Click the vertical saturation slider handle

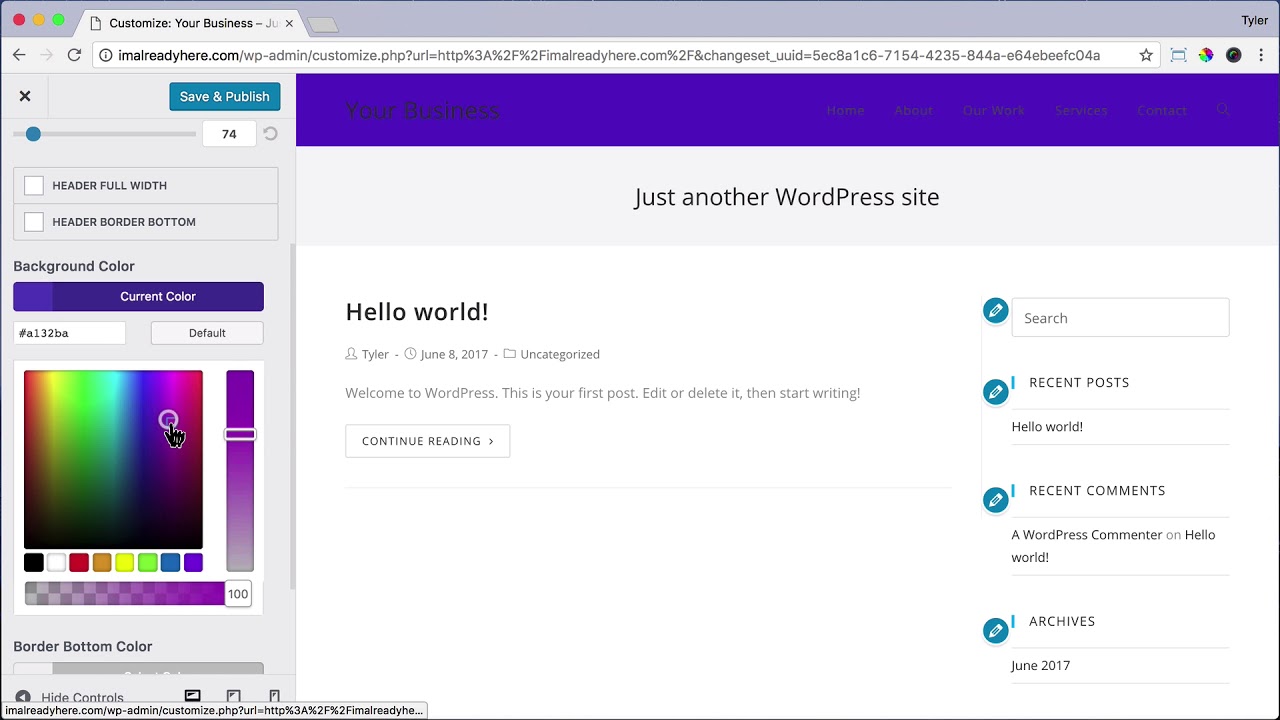point(240,434)
